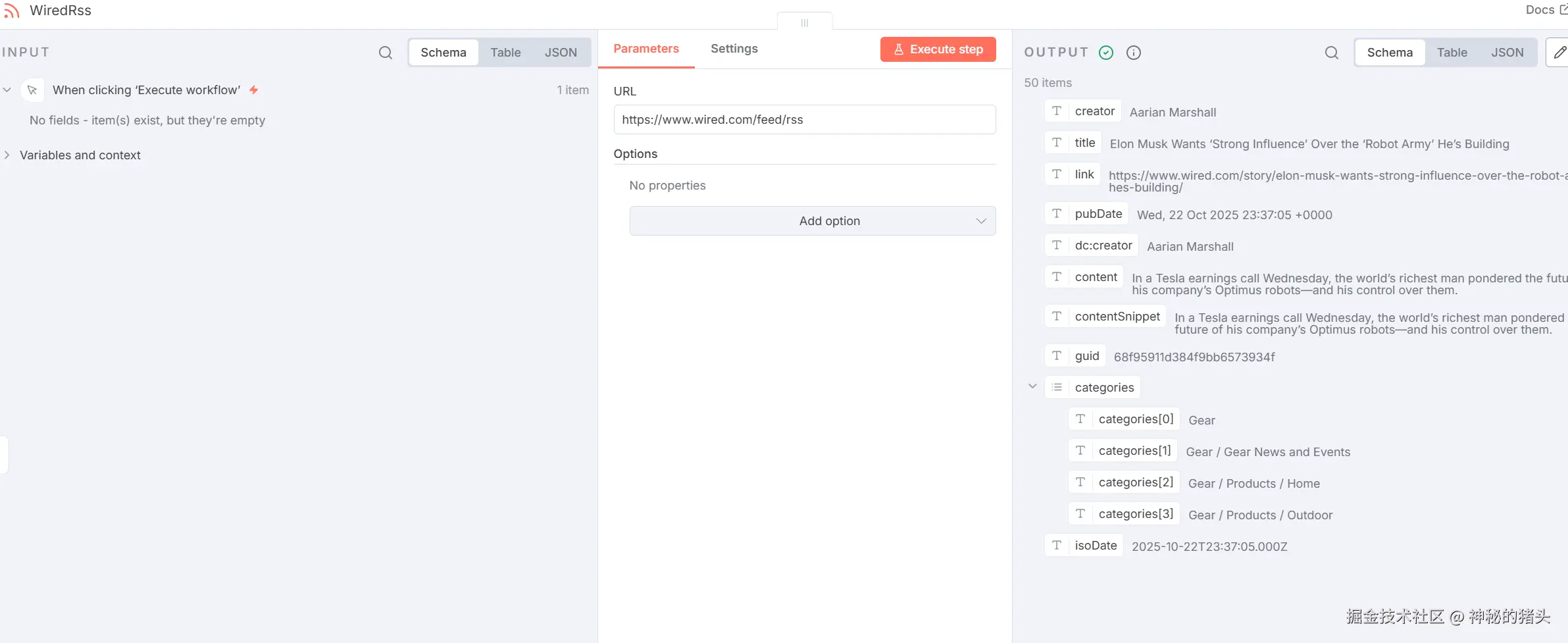Click the categories[3] type icon
Screen dimensions: 1568x643
[x=1080, y=514]
